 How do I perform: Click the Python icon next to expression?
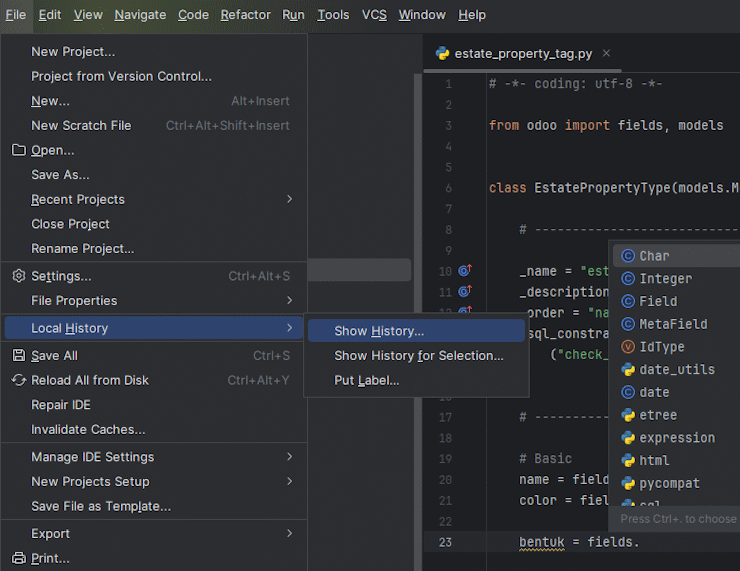(628, 437)
